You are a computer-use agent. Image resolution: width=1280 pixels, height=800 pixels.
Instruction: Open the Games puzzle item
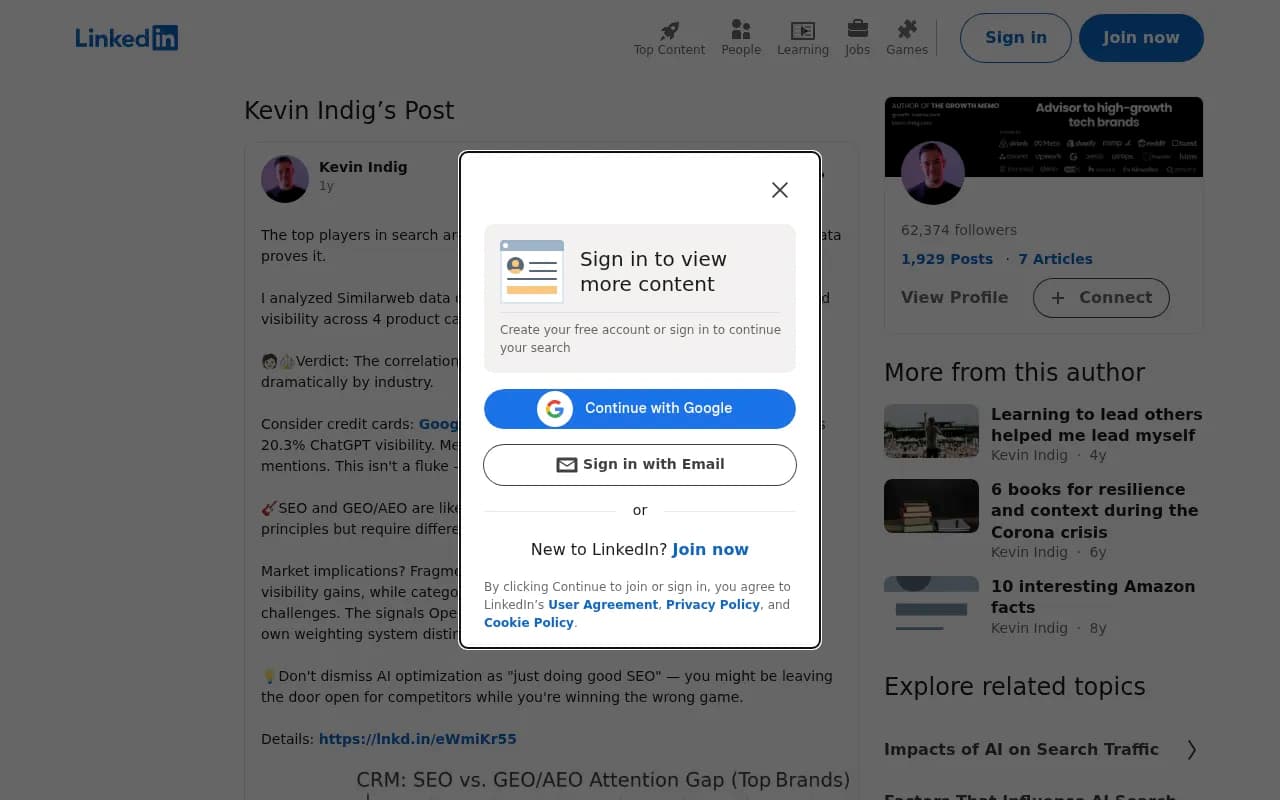[x=907, y=38]
